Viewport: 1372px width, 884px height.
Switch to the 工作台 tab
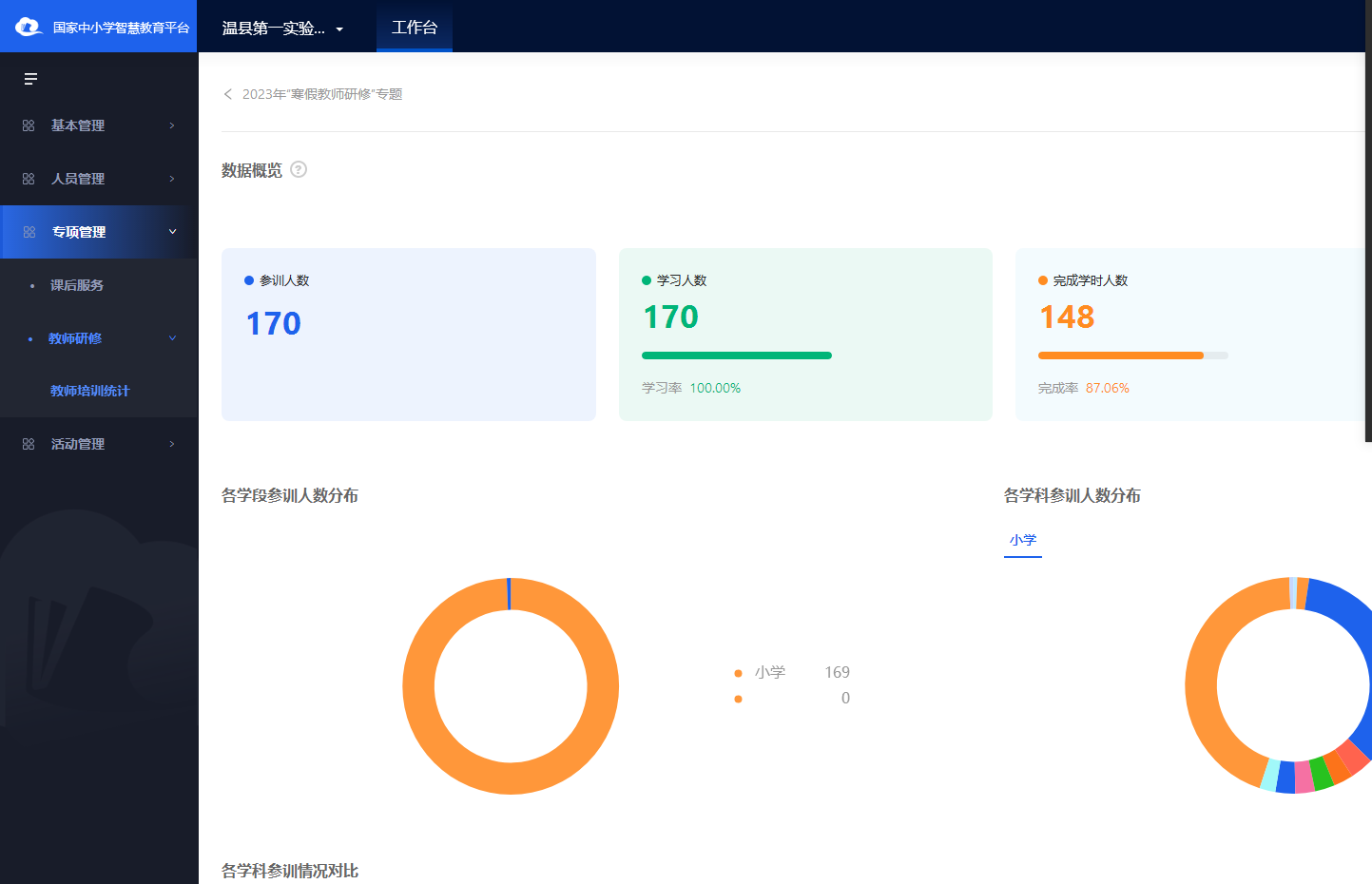click(415, 28)
